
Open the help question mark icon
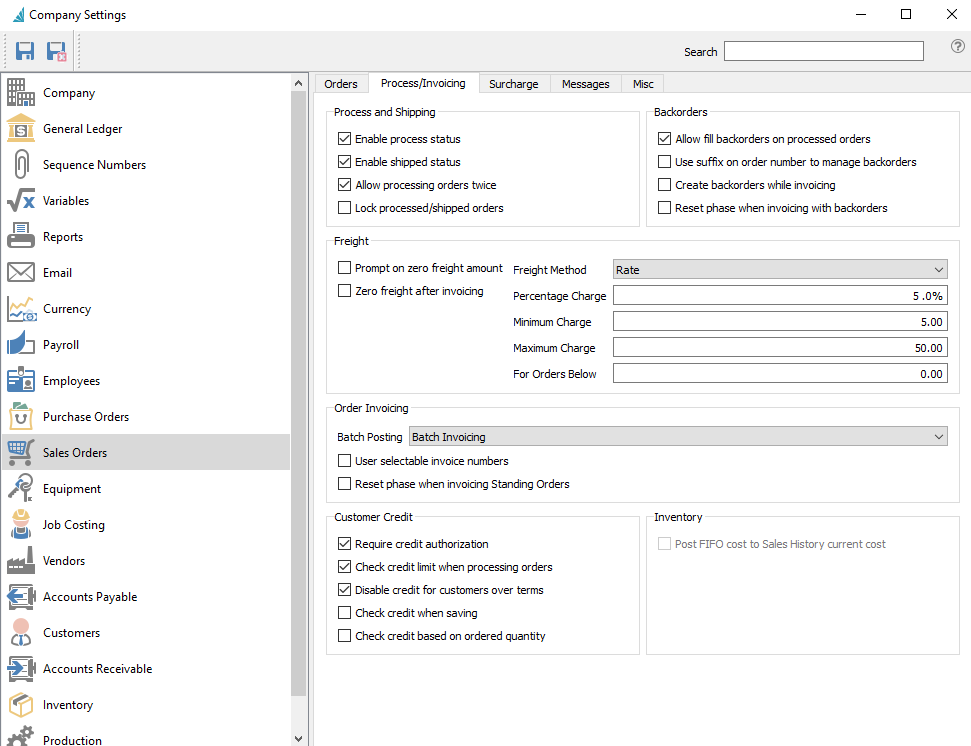(x=957, y=46)
